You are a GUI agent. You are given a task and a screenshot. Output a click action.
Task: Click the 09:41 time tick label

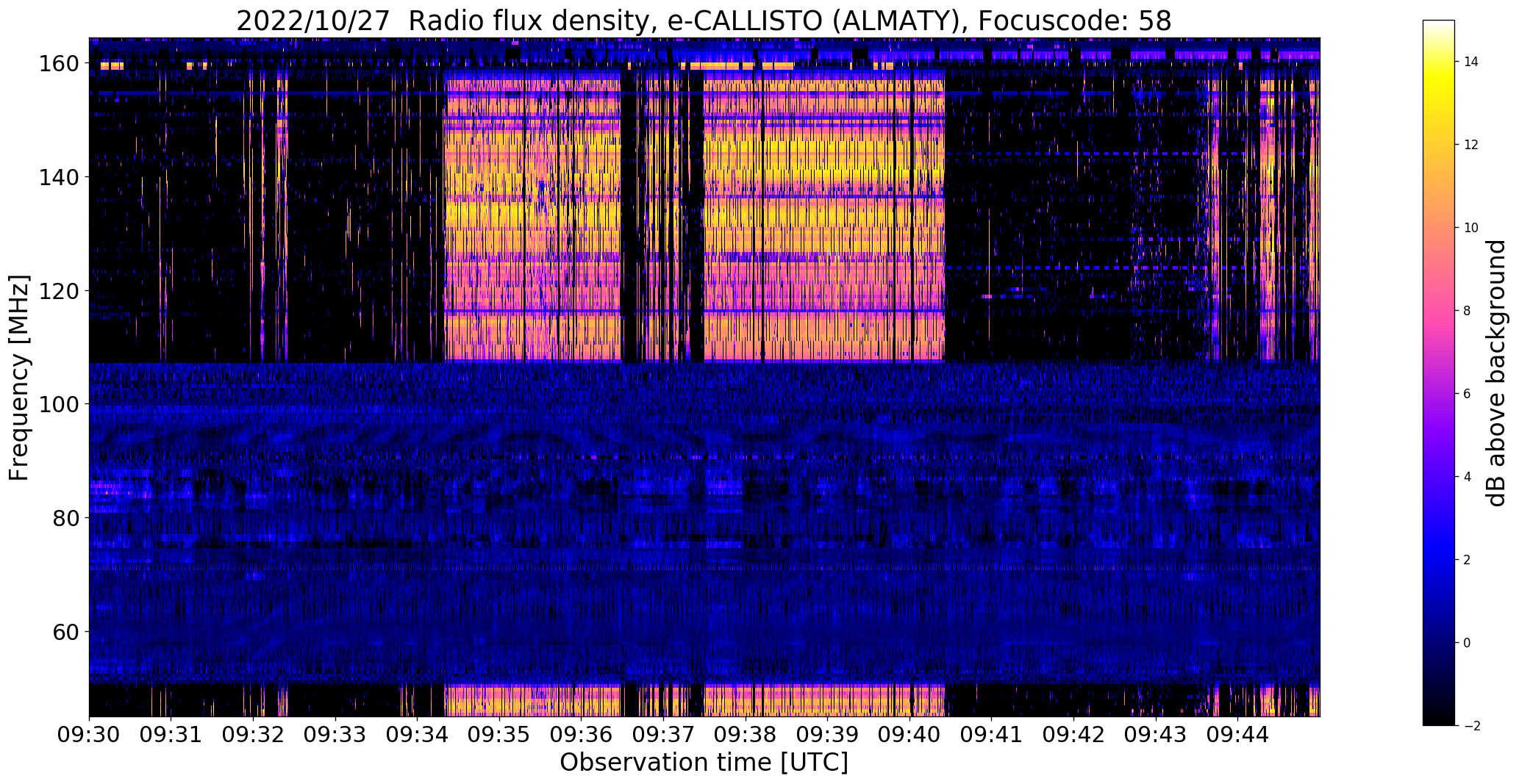point(992,734)
